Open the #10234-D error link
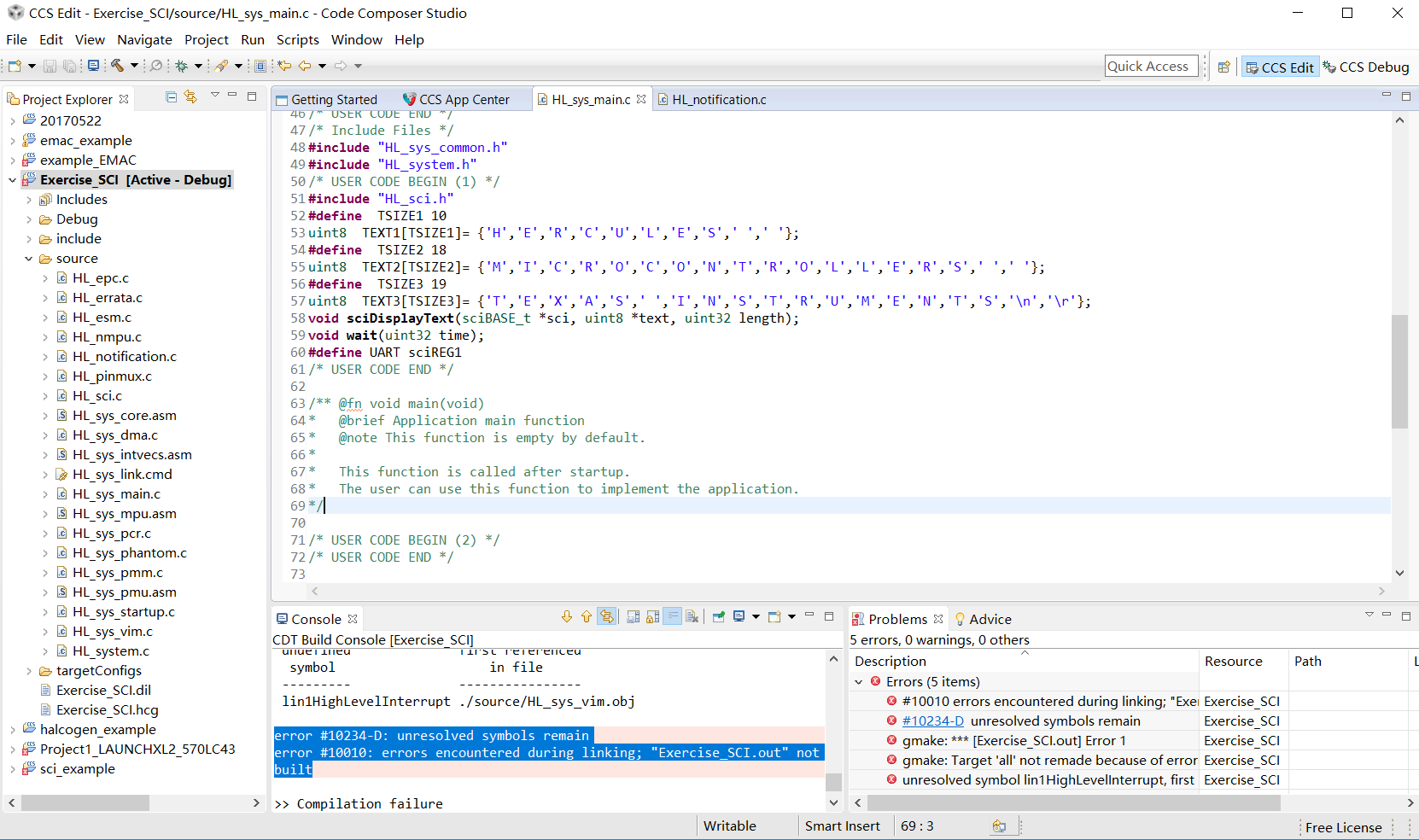Image resolution: width=1419 pixels, height=840 pixels. pos(932,721)
